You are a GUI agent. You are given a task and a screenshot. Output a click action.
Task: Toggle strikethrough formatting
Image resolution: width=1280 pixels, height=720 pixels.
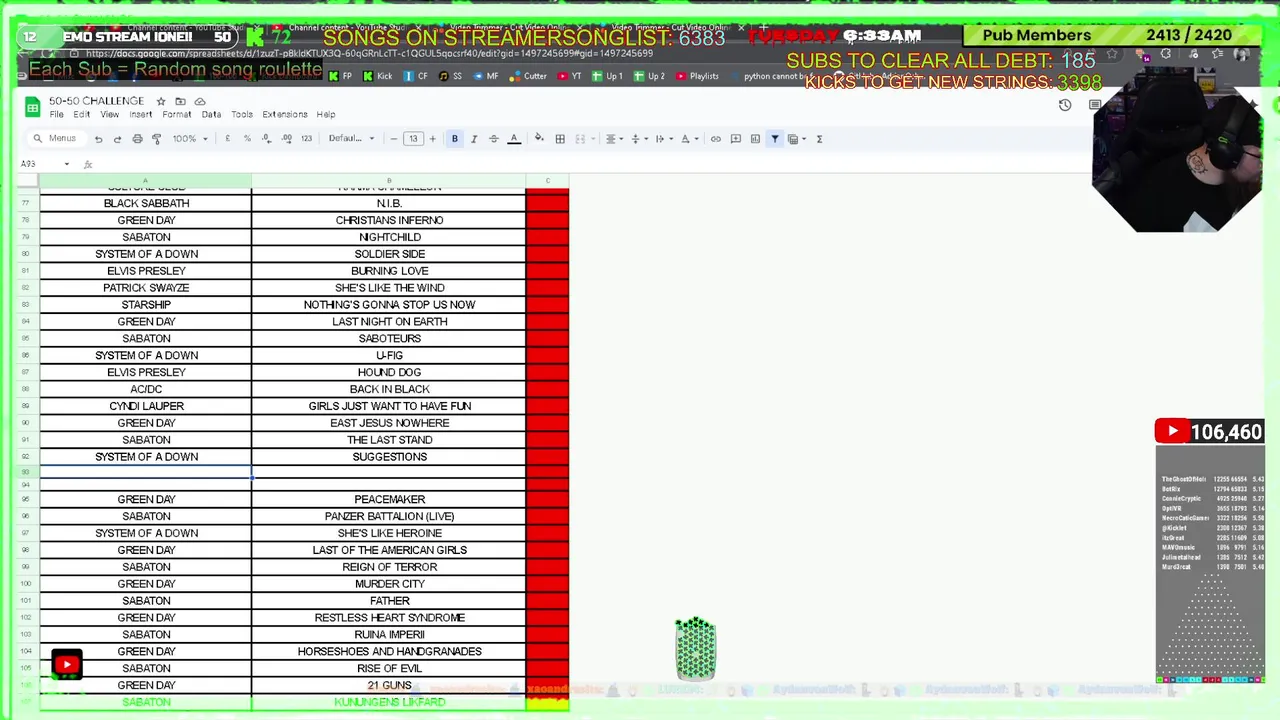(493, 139)
